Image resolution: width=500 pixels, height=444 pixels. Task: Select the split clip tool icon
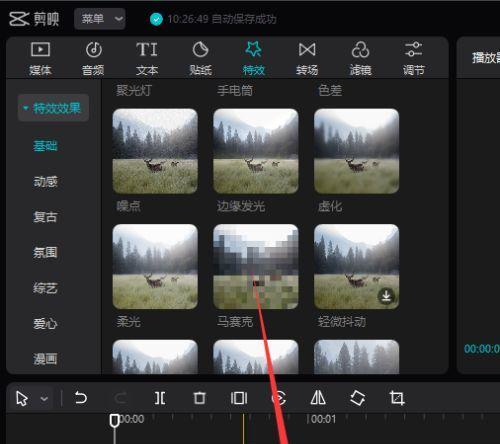160,398
